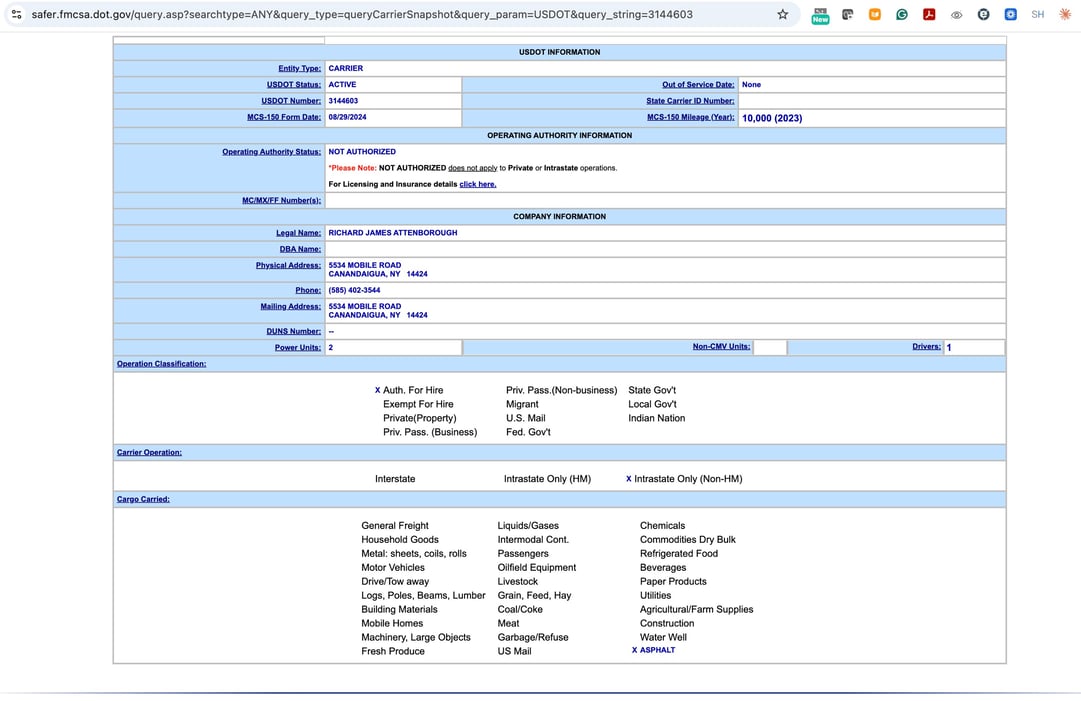The width and height of the screenshot is (1081, 701).
Task: Click the MCS-150 Mileage (Year) label link
Action: coord(690,117)
